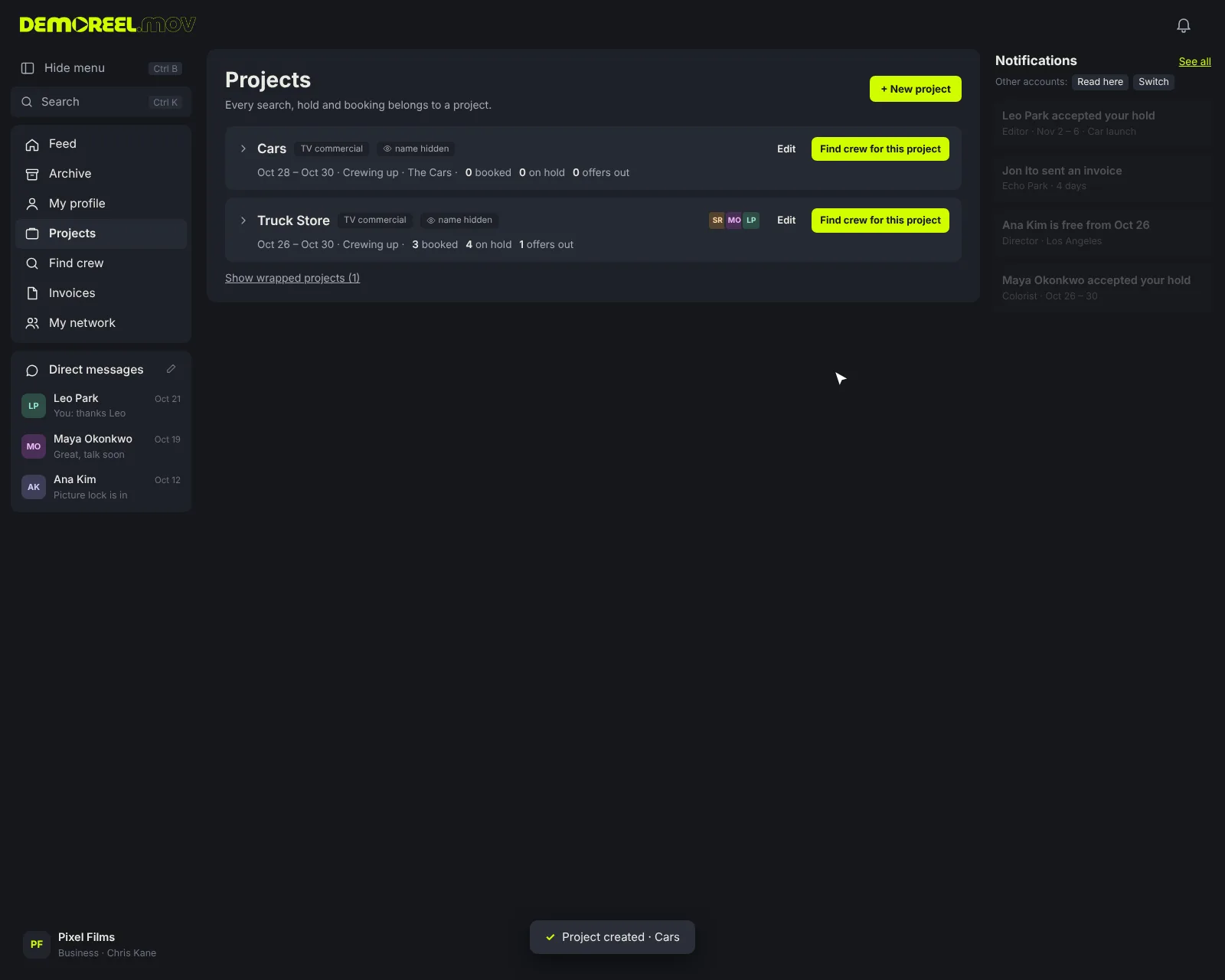Open Archive in the sidebar

101,174
